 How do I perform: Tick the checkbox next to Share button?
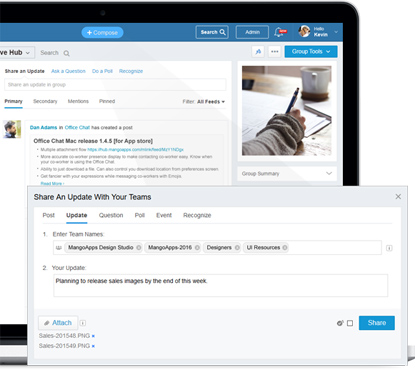click(x=350, y=323)
